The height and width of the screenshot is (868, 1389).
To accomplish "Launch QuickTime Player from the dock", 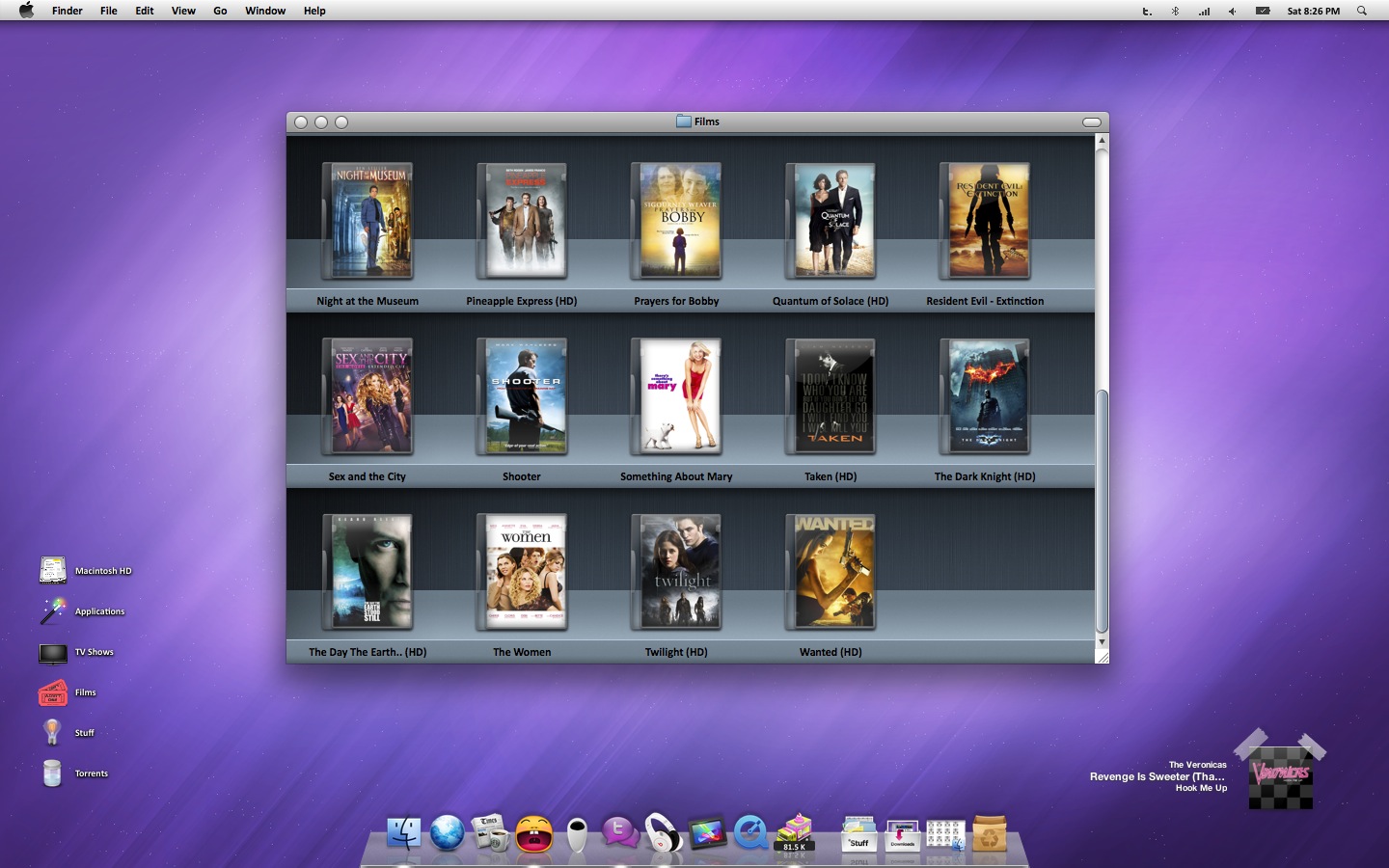I will click(x=750, y=832).
